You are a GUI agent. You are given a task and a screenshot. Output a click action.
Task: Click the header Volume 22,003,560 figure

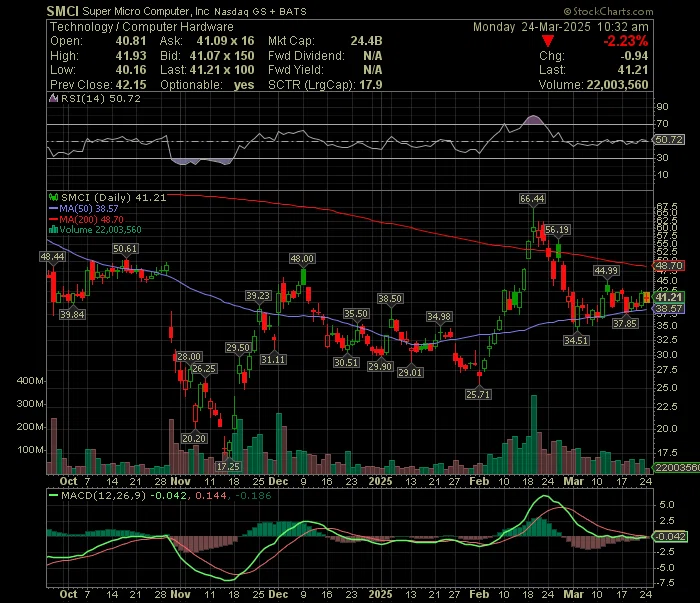[x=617, y=85]
